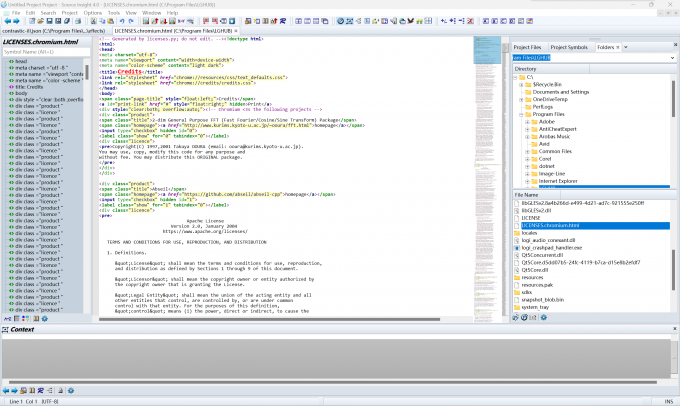Switch to the Project Symbols tab
Screen dimensions: 680x406
570,47
